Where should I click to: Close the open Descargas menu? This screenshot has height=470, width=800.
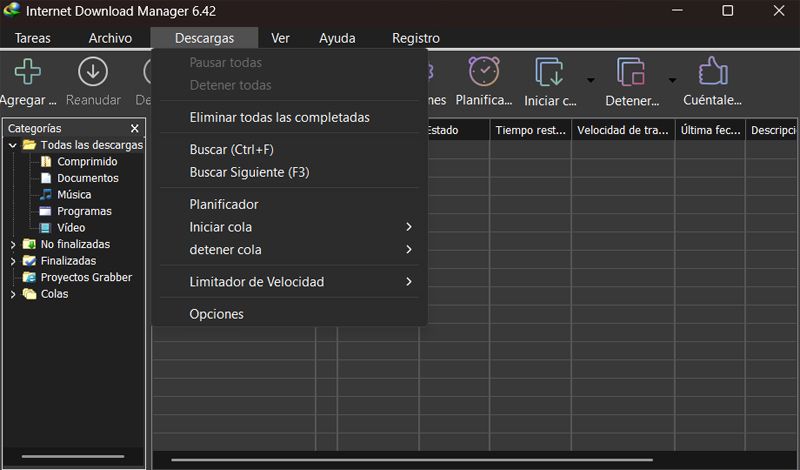pos(204,38)
